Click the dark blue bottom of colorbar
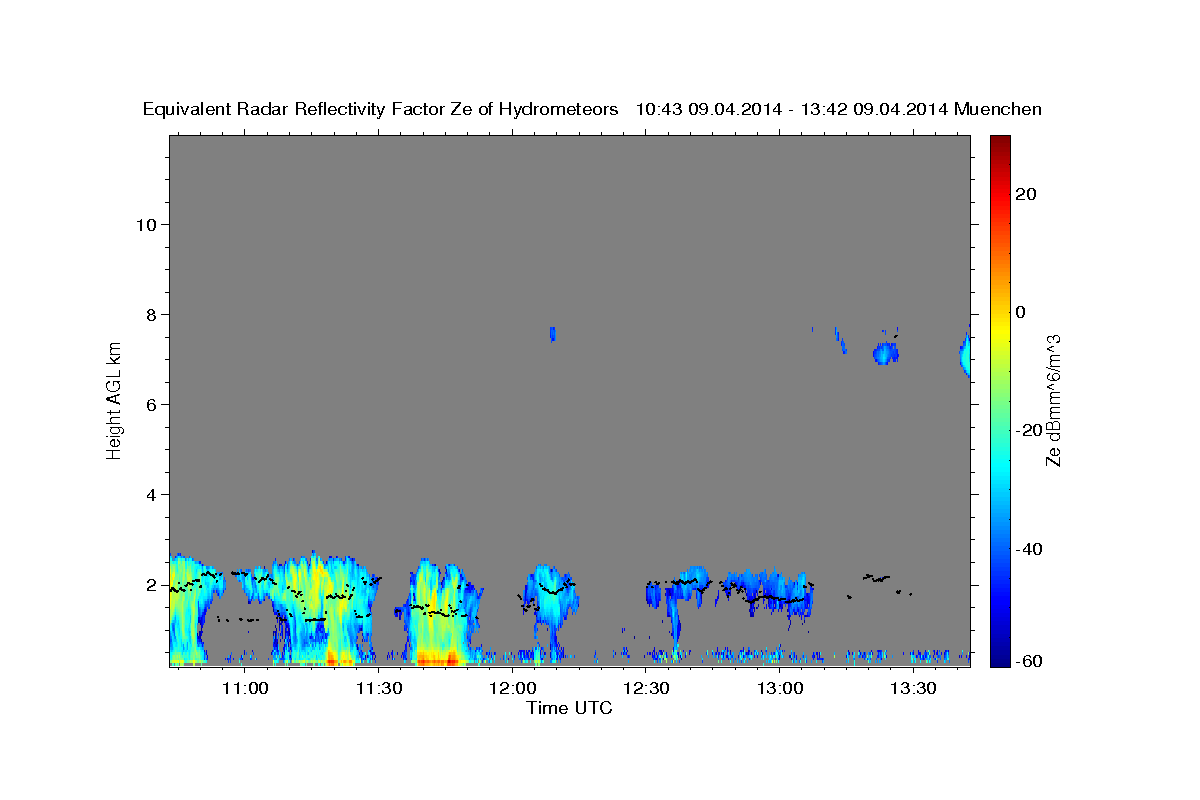 pyautogui.click(x=999, y=658)
